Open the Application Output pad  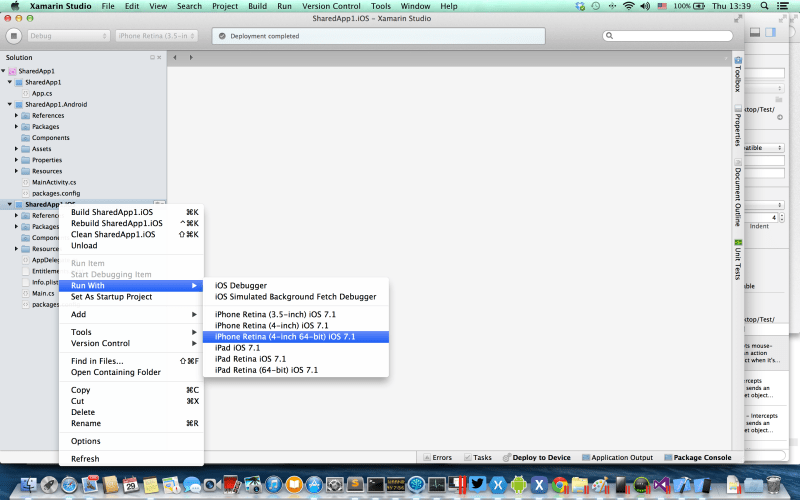coord(617,458)
